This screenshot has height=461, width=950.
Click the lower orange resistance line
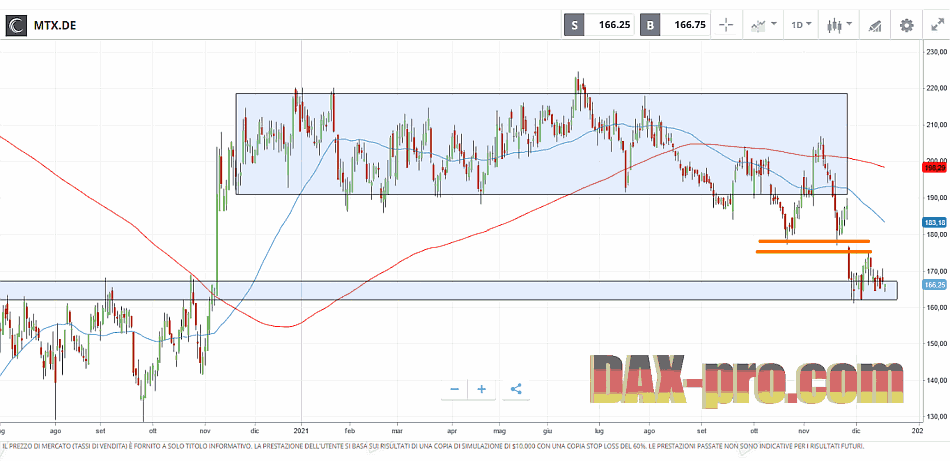pyautogui.click(x=814, y=251)
